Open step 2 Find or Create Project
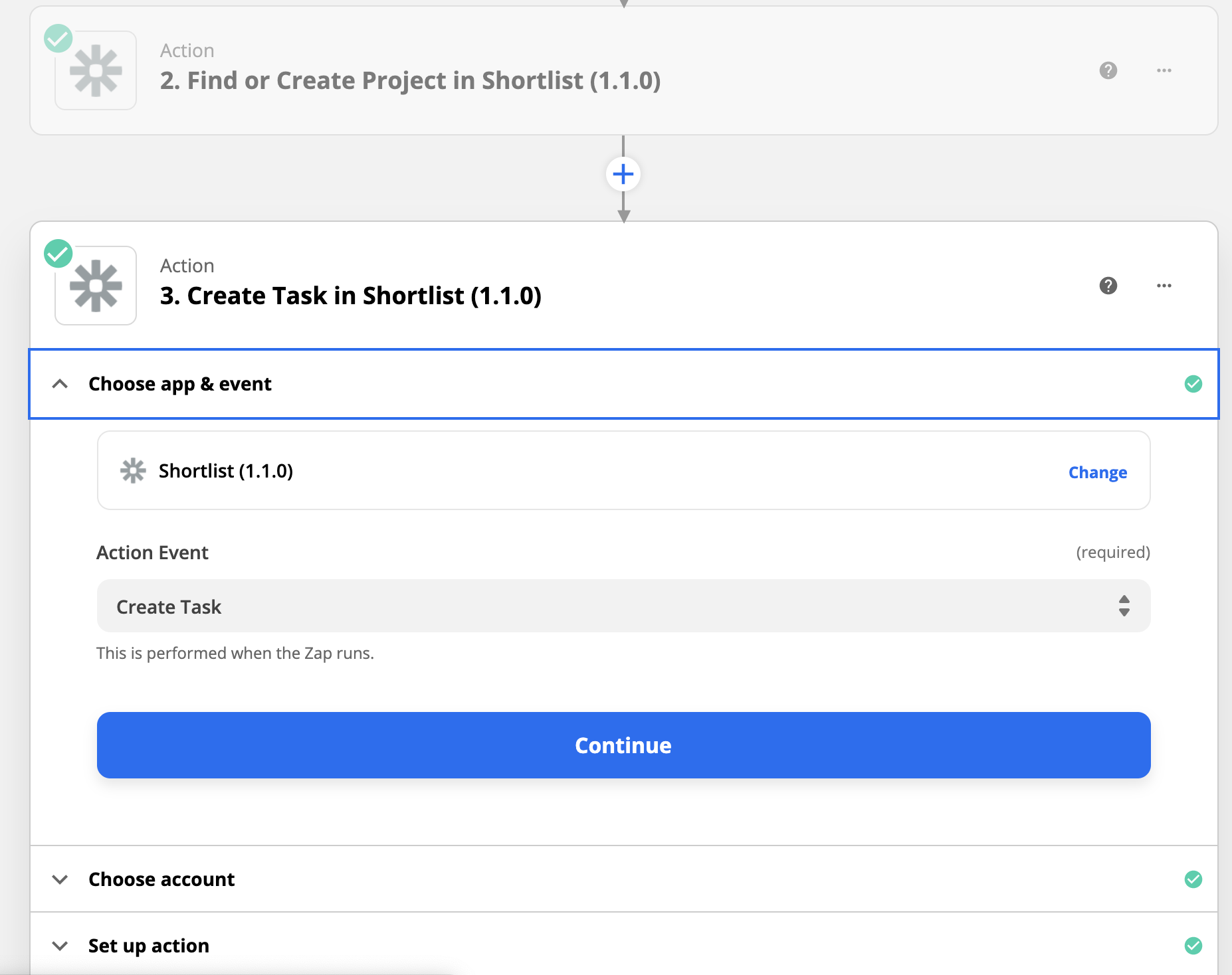Screen dimensions: 1232x975 (x=623, y=70)
